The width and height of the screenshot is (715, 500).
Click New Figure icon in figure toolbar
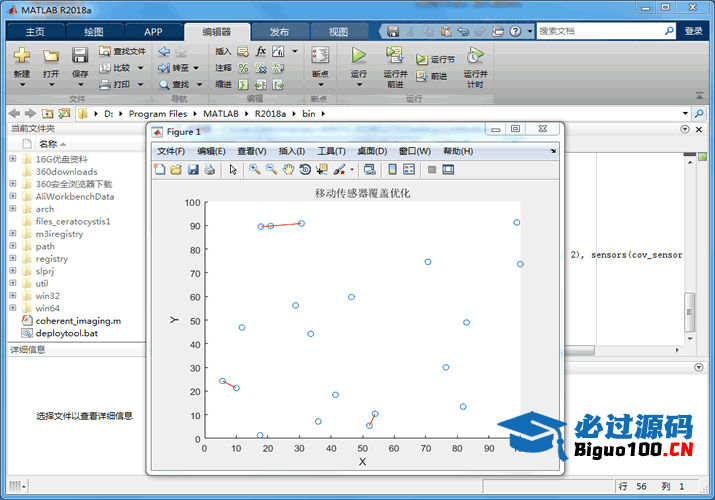pyautogui.click(x=160, y=170)
